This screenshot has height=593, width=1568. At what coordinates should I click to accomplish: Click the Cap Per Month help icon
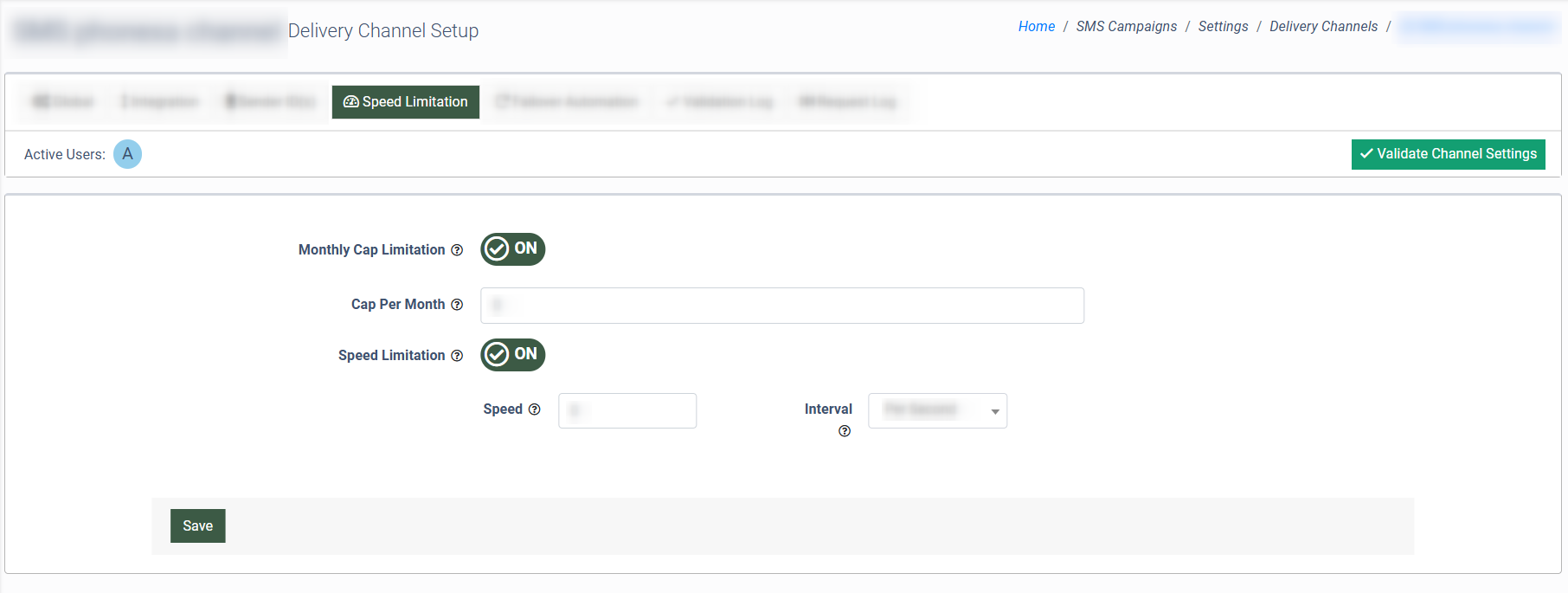[457, 305]
